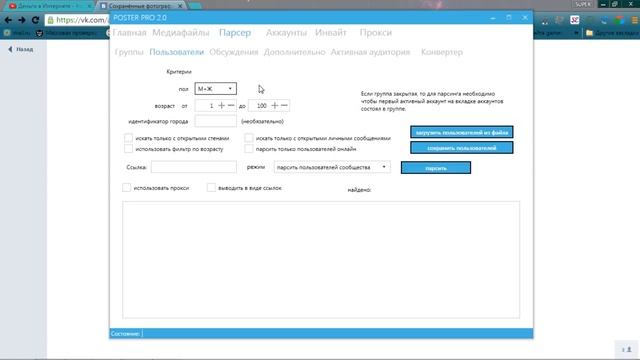
Task: Minimize the Poster Pro 2.0 window
Action: [493, 18]
